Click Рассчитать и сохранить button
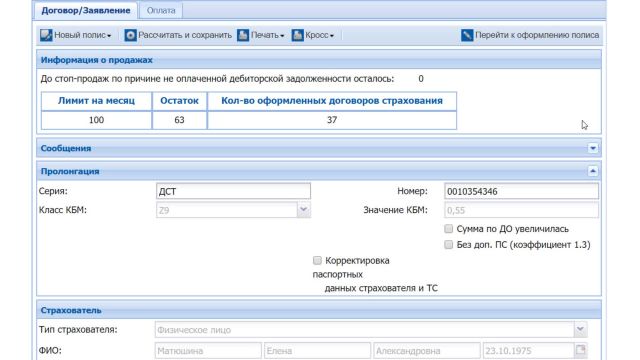 click(x=178, y=35)
